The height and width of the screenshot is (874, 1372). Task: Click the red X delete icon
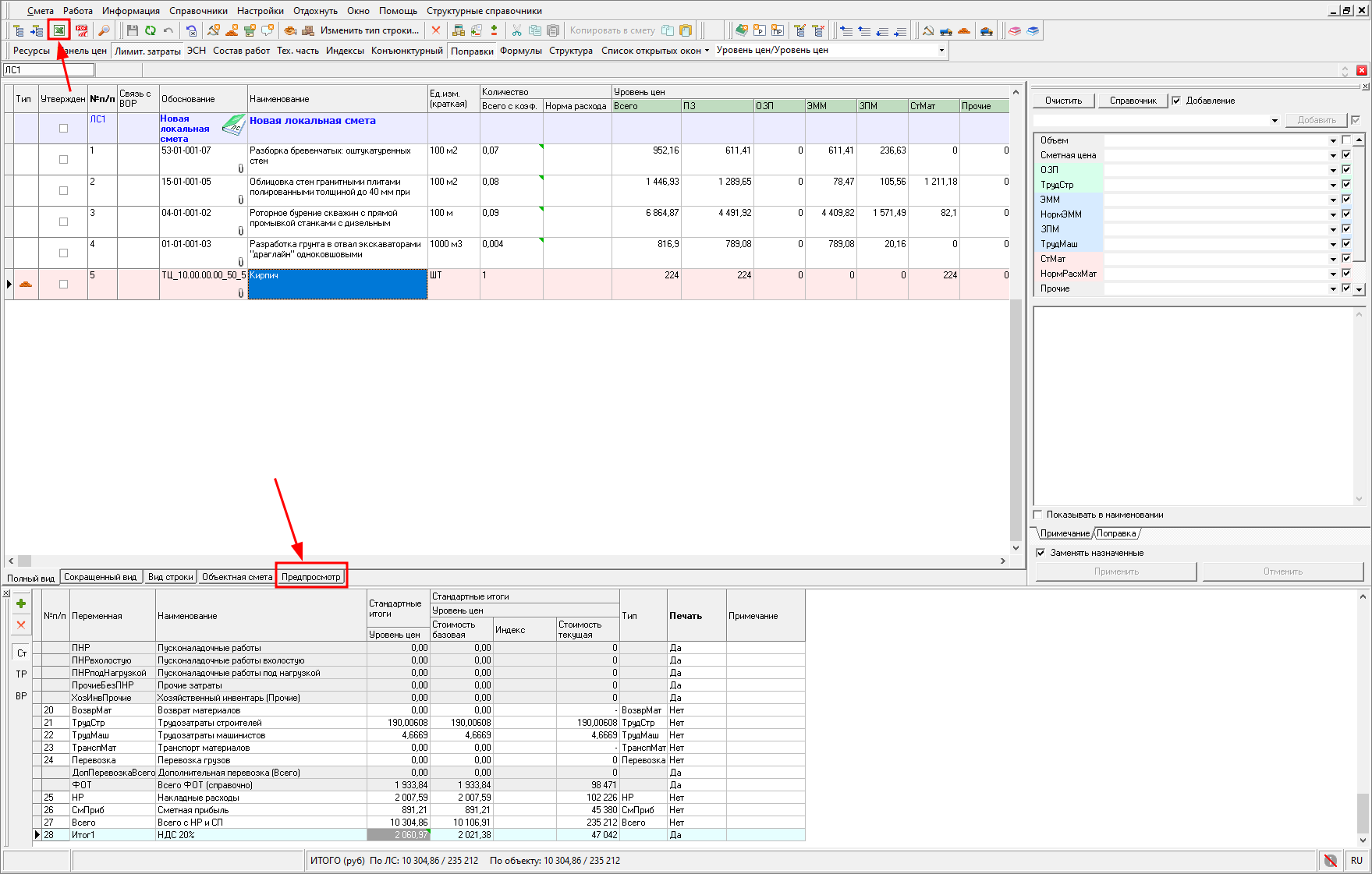point(436,30)
